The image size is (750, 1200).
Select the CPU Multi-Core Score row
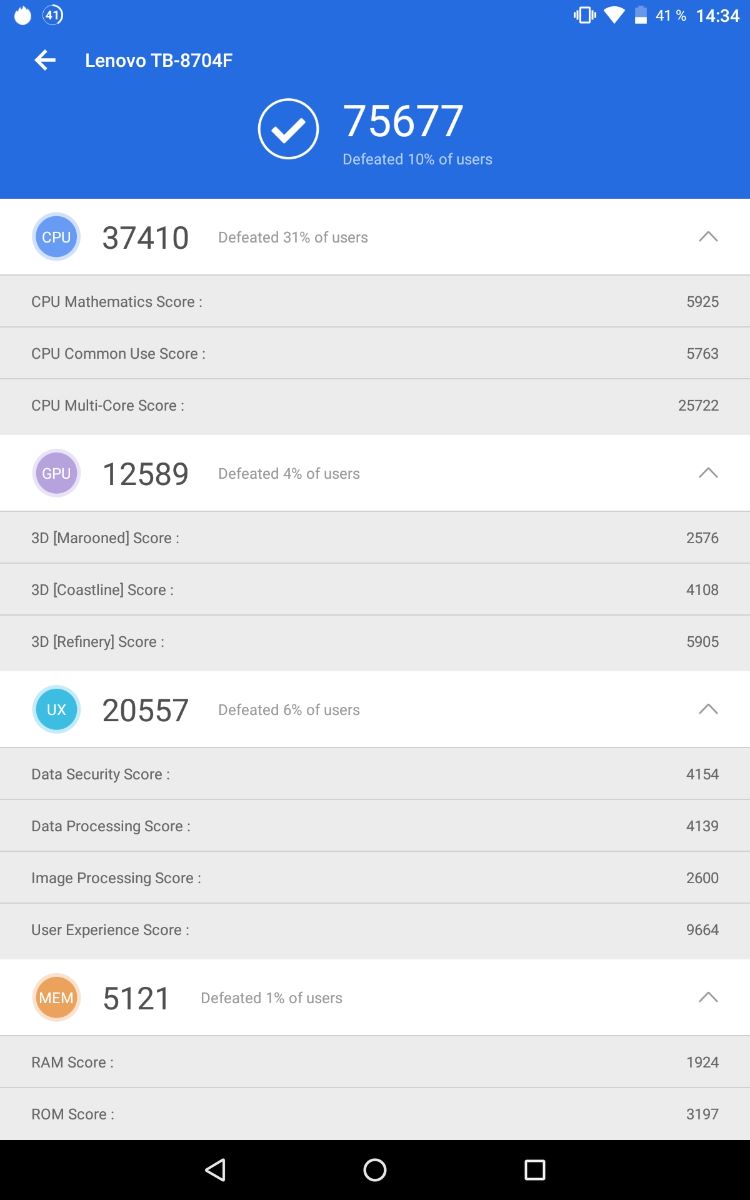tap(375, 406)
